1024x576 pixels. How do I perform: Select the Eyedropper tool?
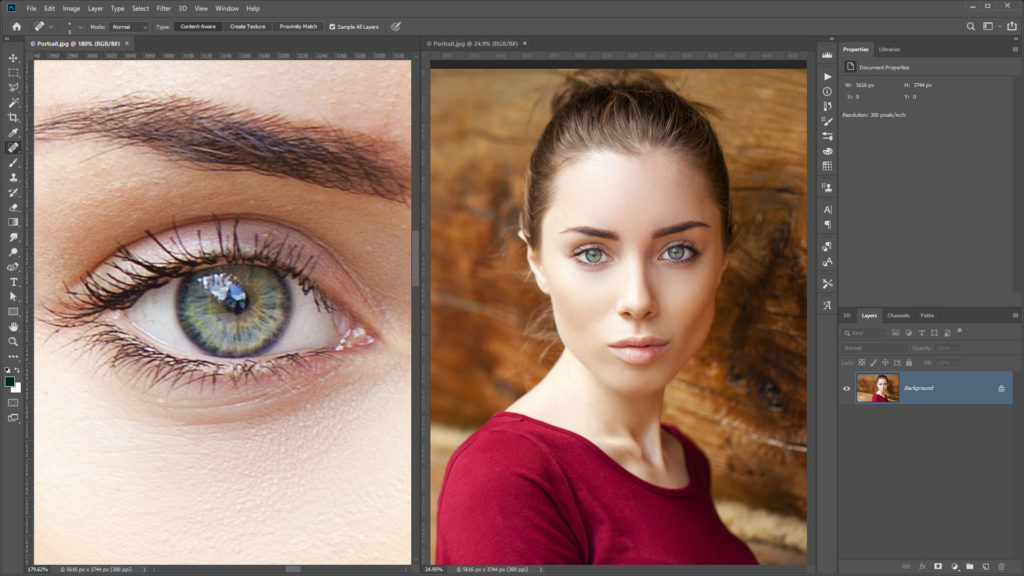pyautogui.click(x=12, y=130)
